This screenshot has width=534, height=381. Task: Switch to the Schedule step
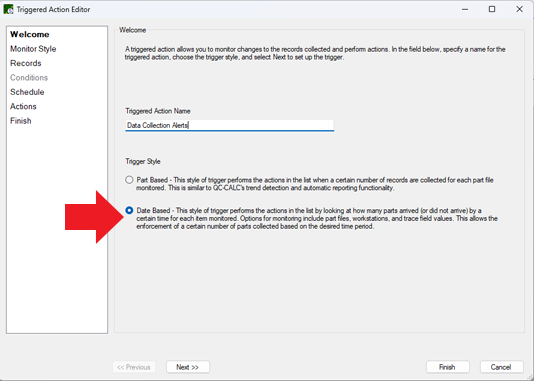[x=27, y=92]
